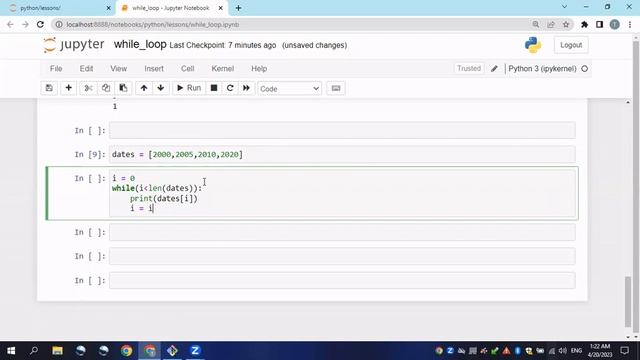Share this page icon in address bar
This screenshot has height=360, width=640.
pyautogui.click(x=551, y=24)
